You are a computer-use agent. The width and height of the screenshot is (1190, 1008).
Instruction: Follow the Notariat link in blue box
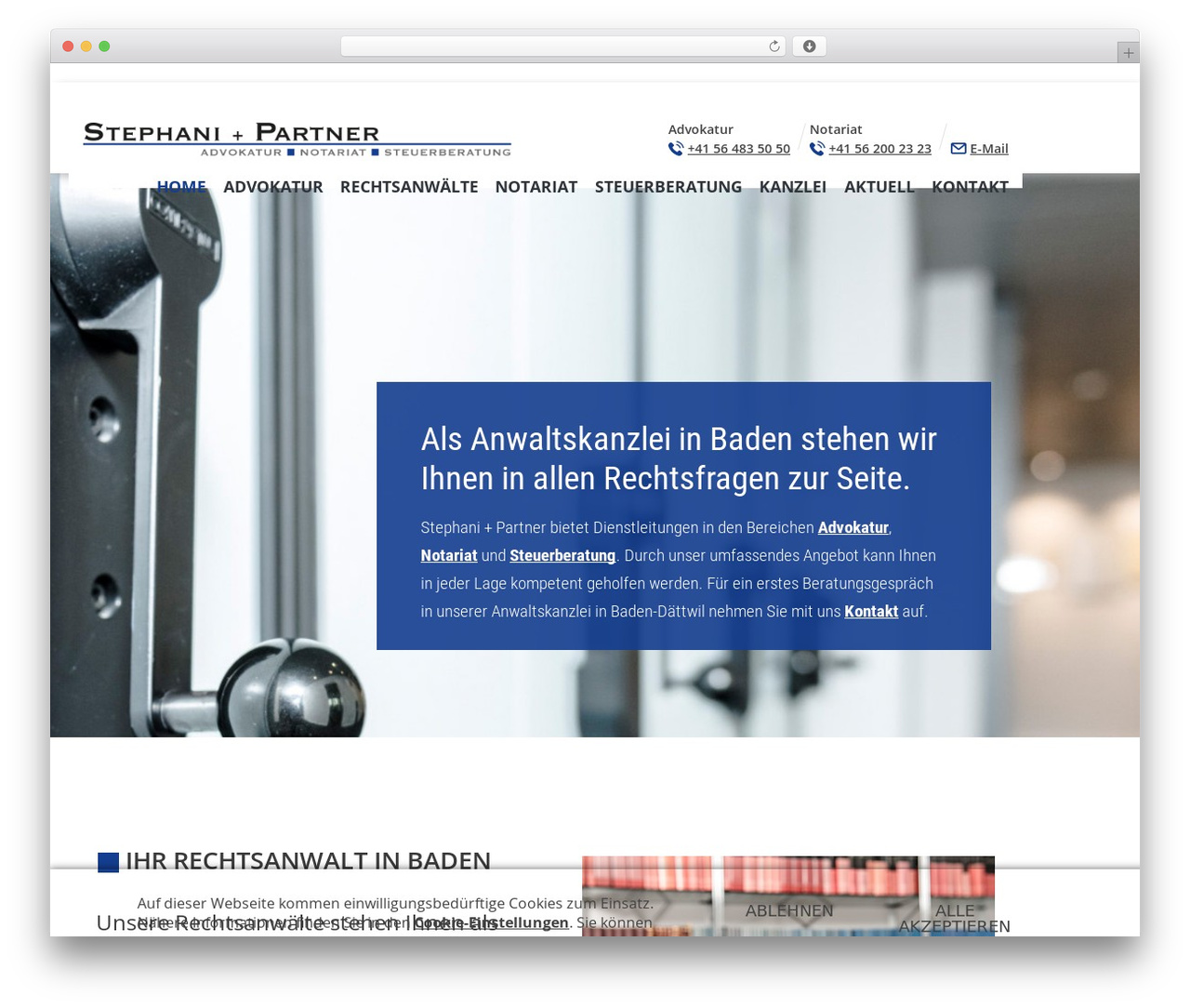click(449, 555)
